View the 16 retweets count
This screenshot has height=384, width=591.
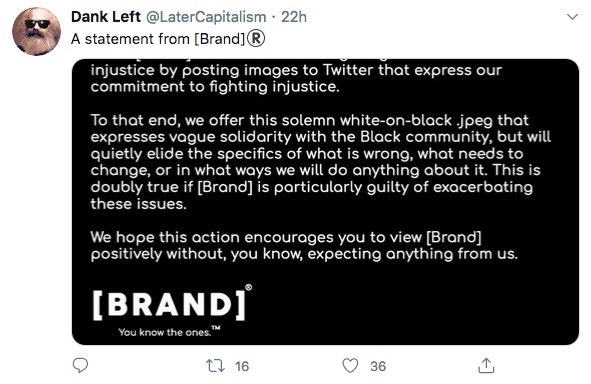pyautogui.click(x=242, y=366)
